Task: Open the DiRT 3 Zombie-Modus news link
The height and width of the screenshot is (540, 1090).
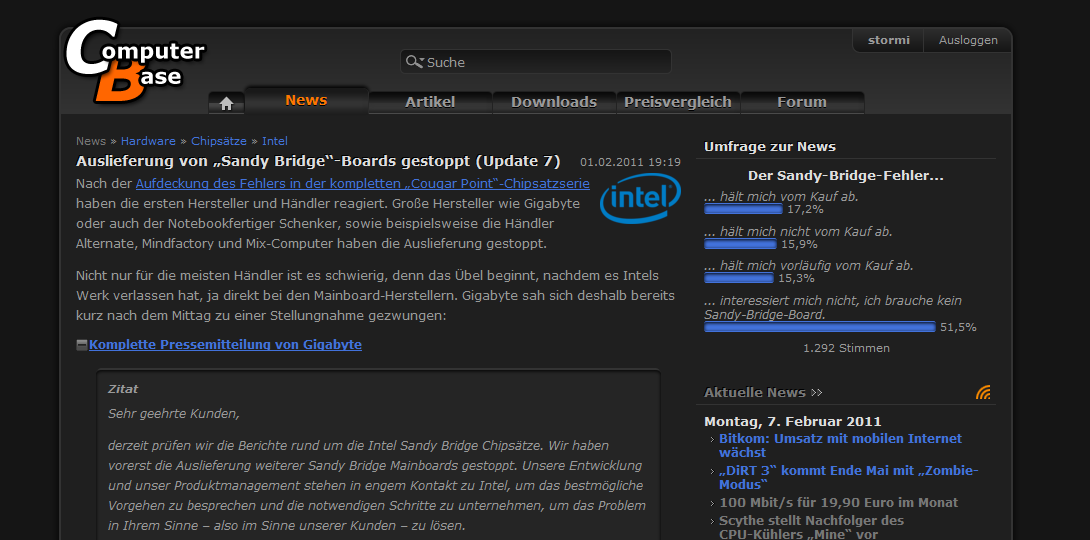Action: coord(849,477)
